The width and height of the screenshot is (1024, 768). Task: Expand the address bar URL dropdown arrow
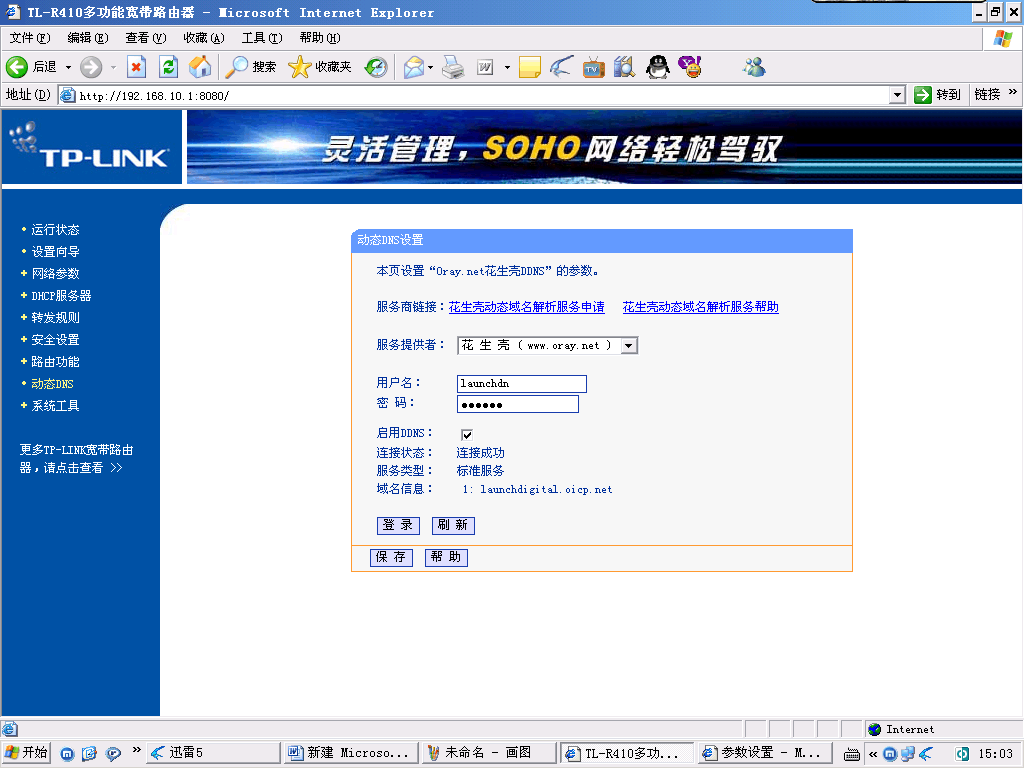[x=897, y=95]
